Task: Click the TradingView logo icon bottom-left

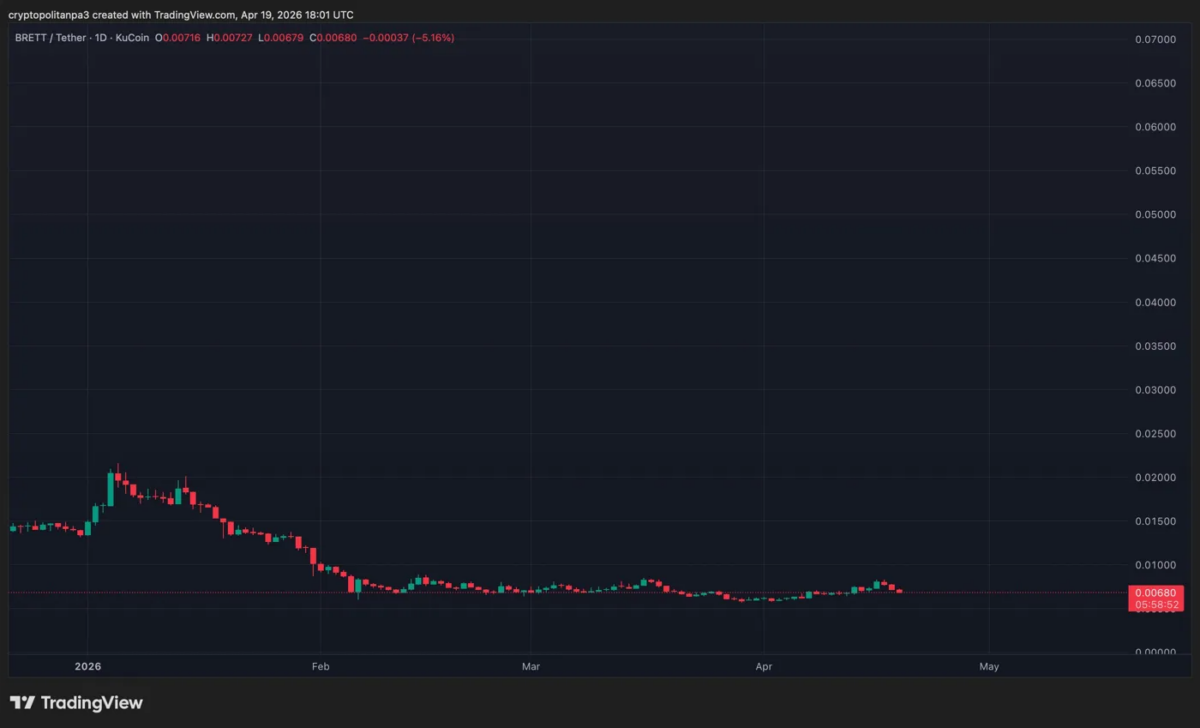Action: tap(22, 703)
